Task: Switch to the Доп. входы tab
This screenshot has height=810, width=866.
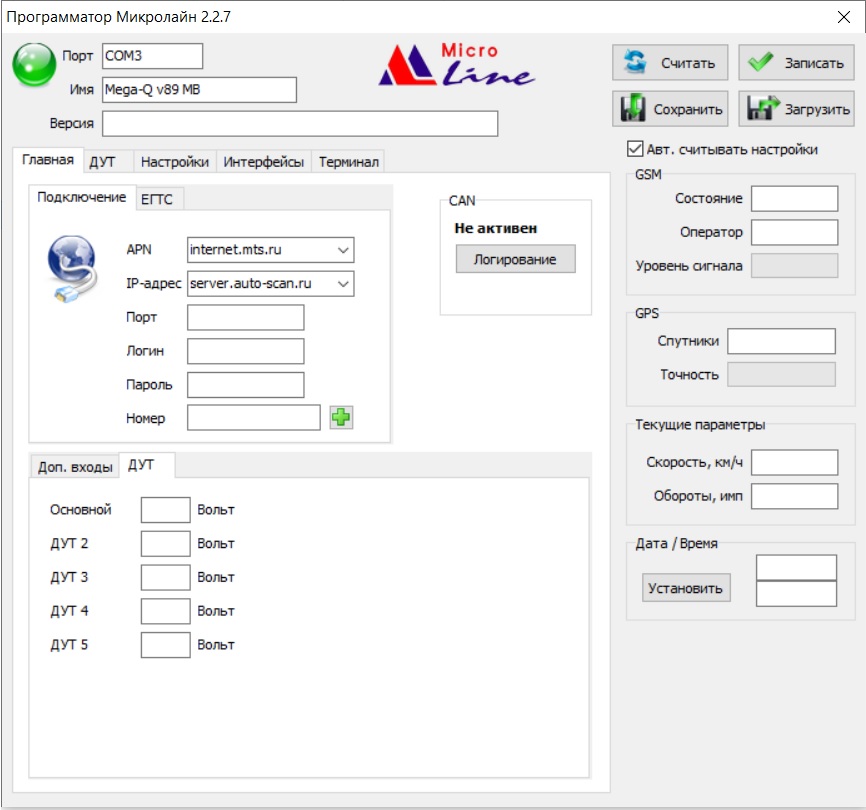Action: pos(75,467)
